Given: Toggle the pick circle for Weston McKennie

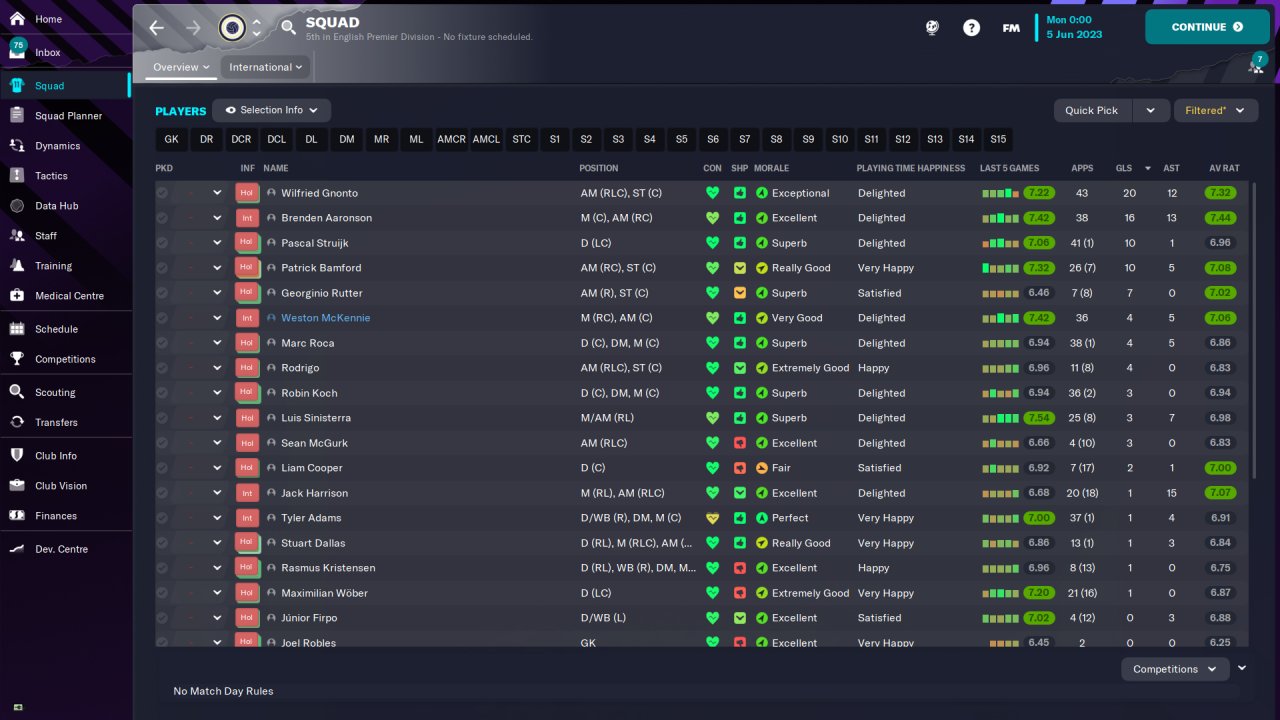Looking at the screenshot, I should click(x=162, y=318).
